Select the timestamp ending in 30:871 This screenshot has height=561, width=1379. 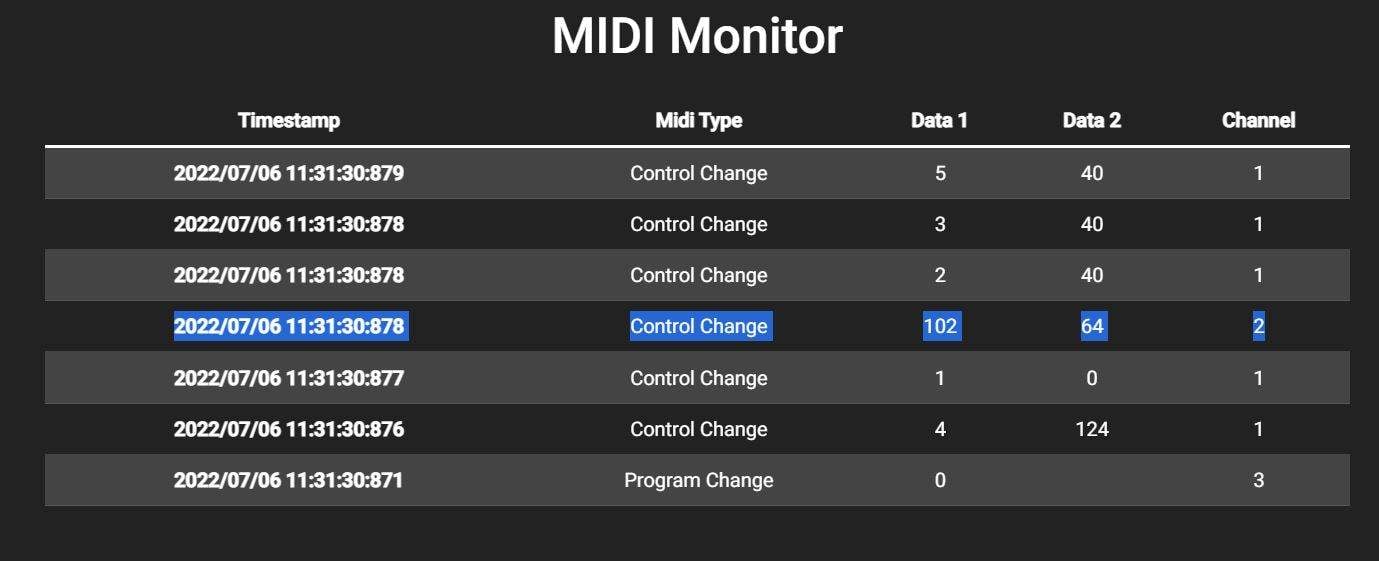click(289, 480)
